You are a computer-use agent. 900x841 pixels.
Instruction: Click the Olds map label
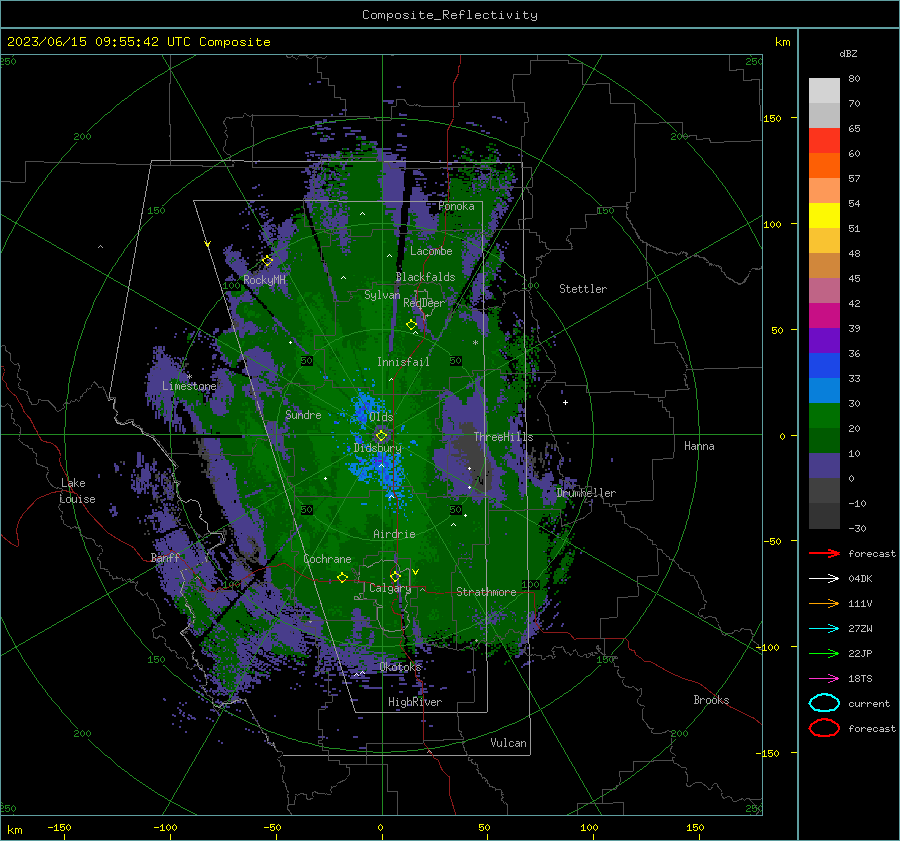(381, 416)
